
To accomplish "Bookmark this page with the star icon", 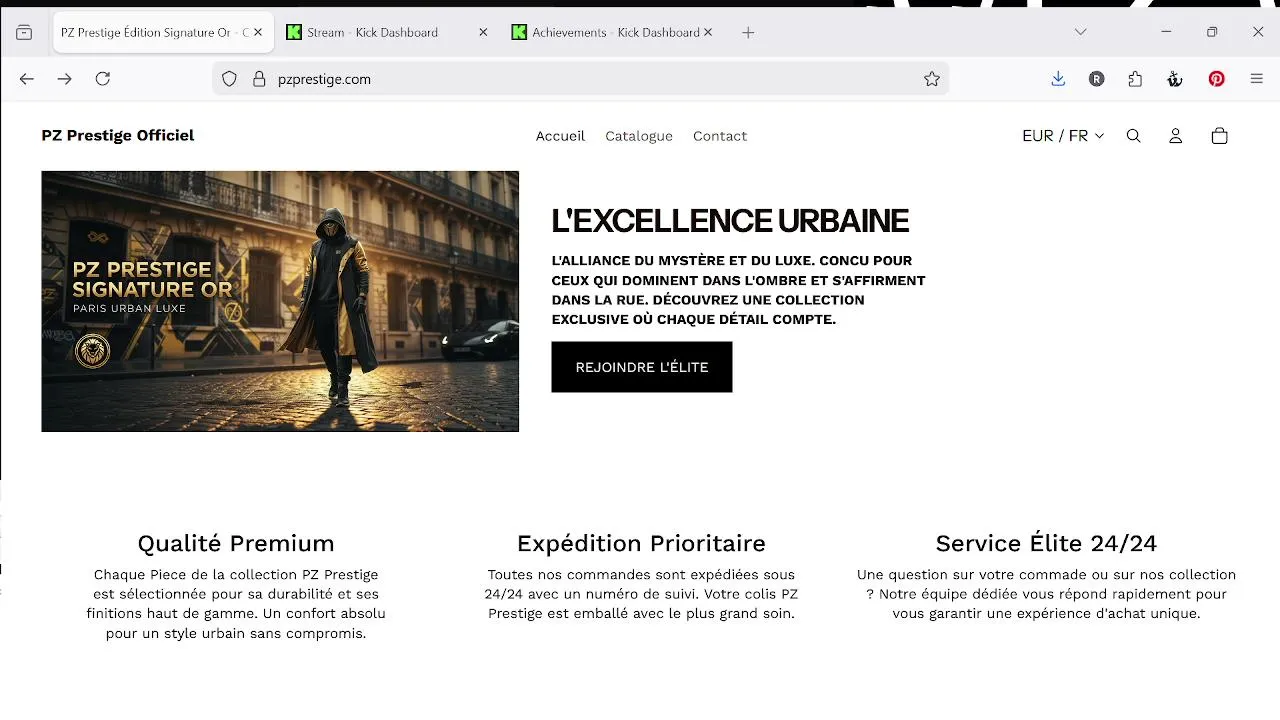I will click(x=932, y=79).
